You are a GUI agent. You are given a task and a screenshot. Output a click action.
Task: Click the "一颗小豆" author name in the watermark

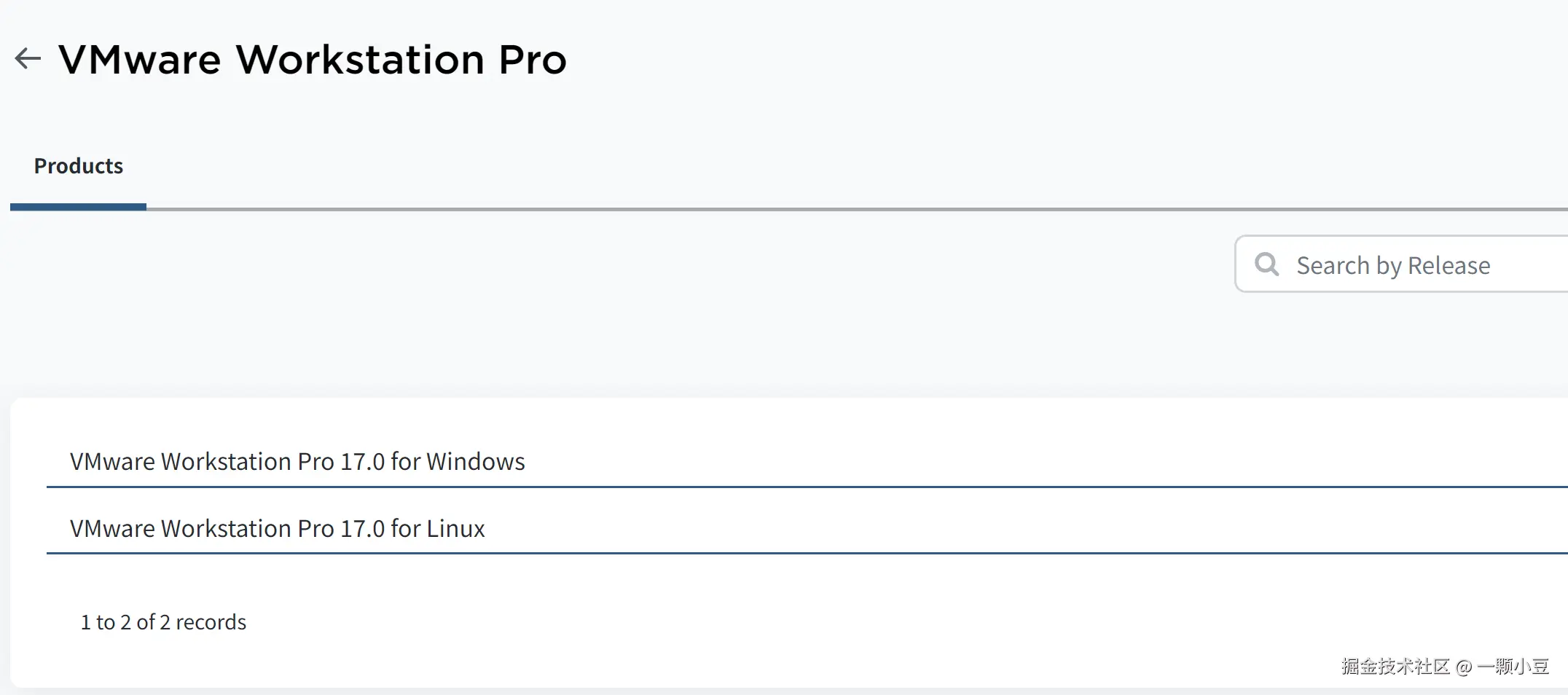[x=1513, y=666]
